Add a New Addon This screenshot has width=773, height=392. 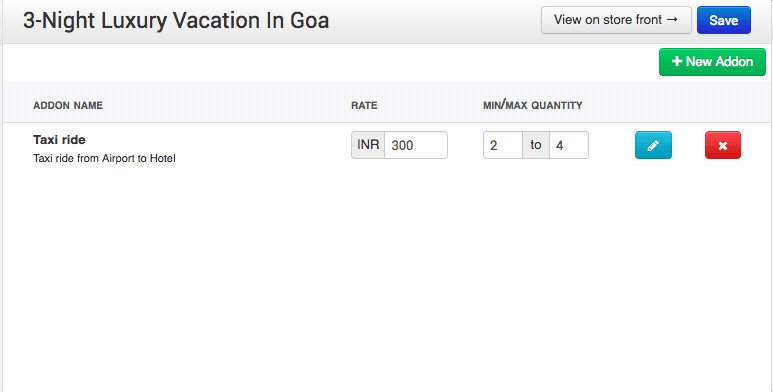[712, 62]
